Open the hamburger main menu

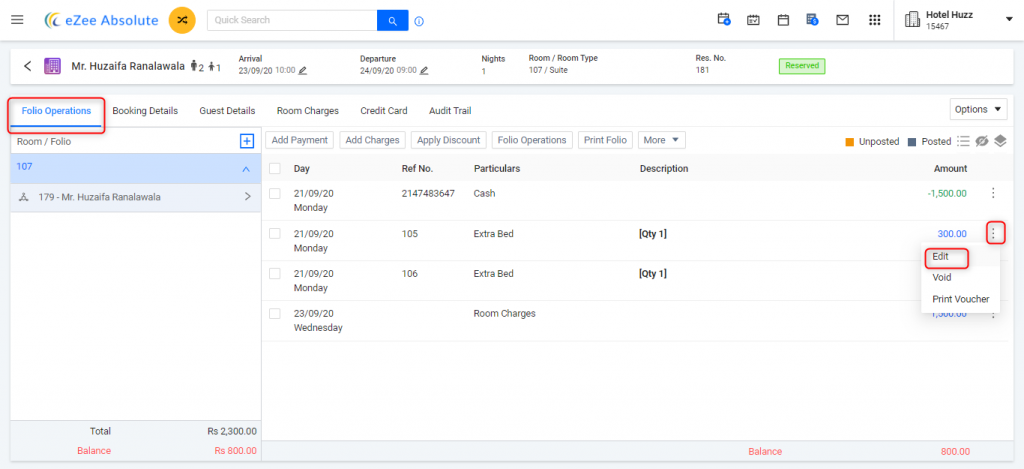coord(18,20)
